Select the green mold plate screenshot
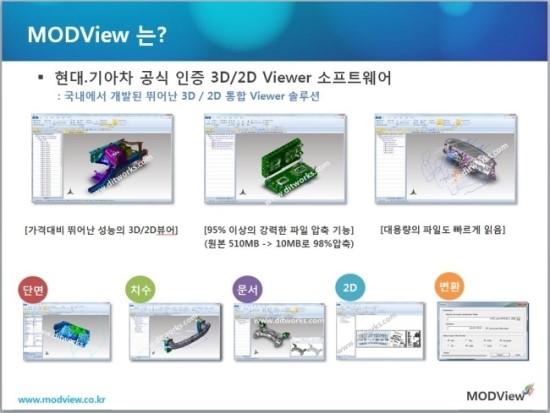The image size is (550, 413). tap(275, 159)
